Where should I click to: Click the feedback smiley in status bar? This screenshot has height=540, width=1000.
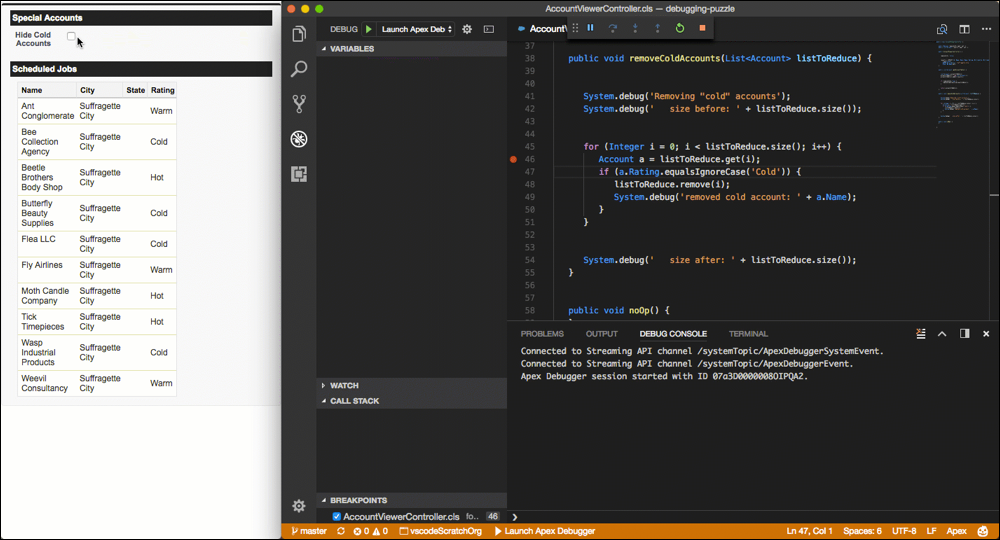point(983,531)
